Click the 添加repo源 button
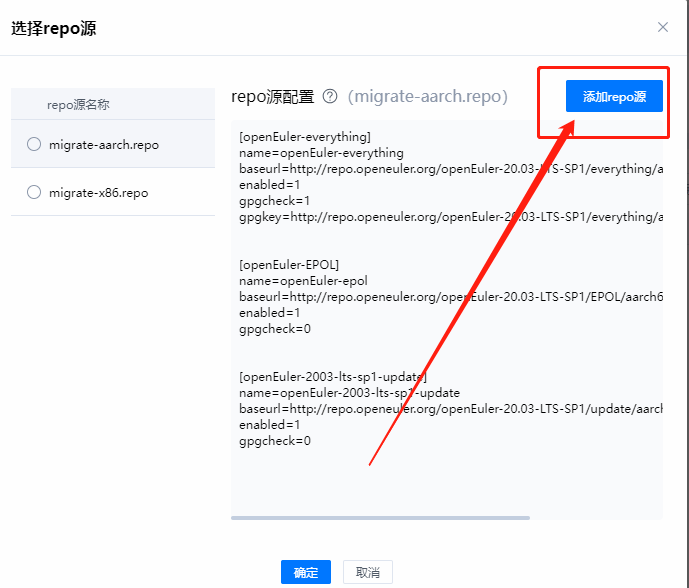Image resolution: width=689 pixels, height=588 pixels. point(614,96)
